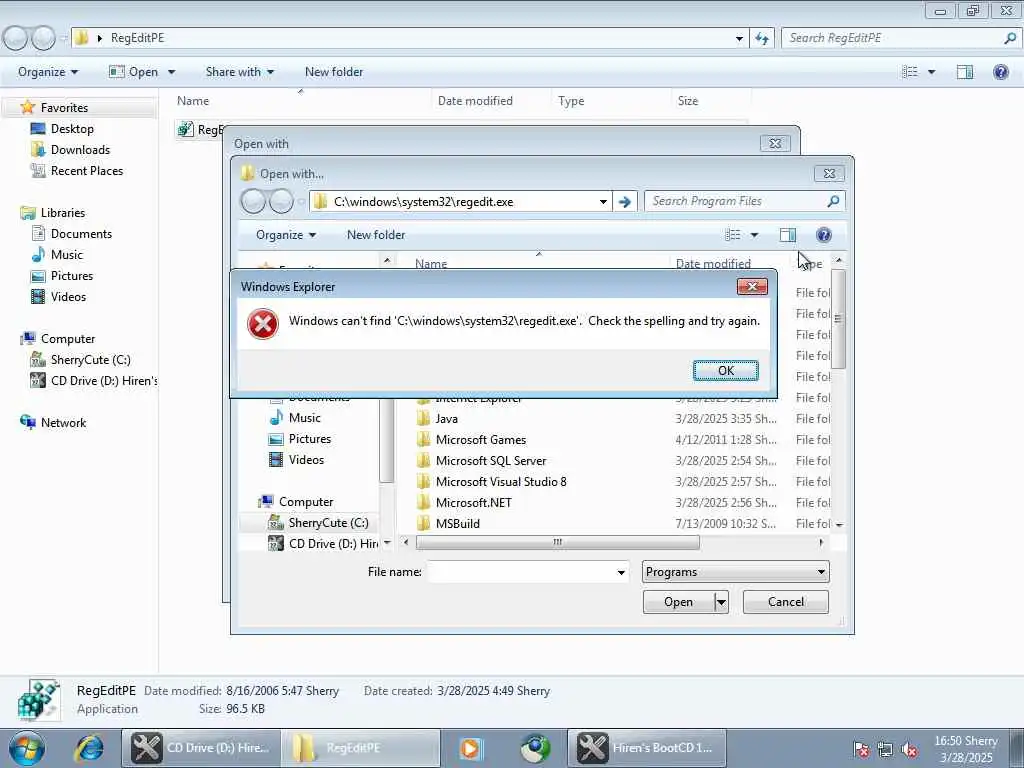The width and height of the screenshot is (1024, 768).
Task: Click Search Program Files box
Action: point(744,201)
